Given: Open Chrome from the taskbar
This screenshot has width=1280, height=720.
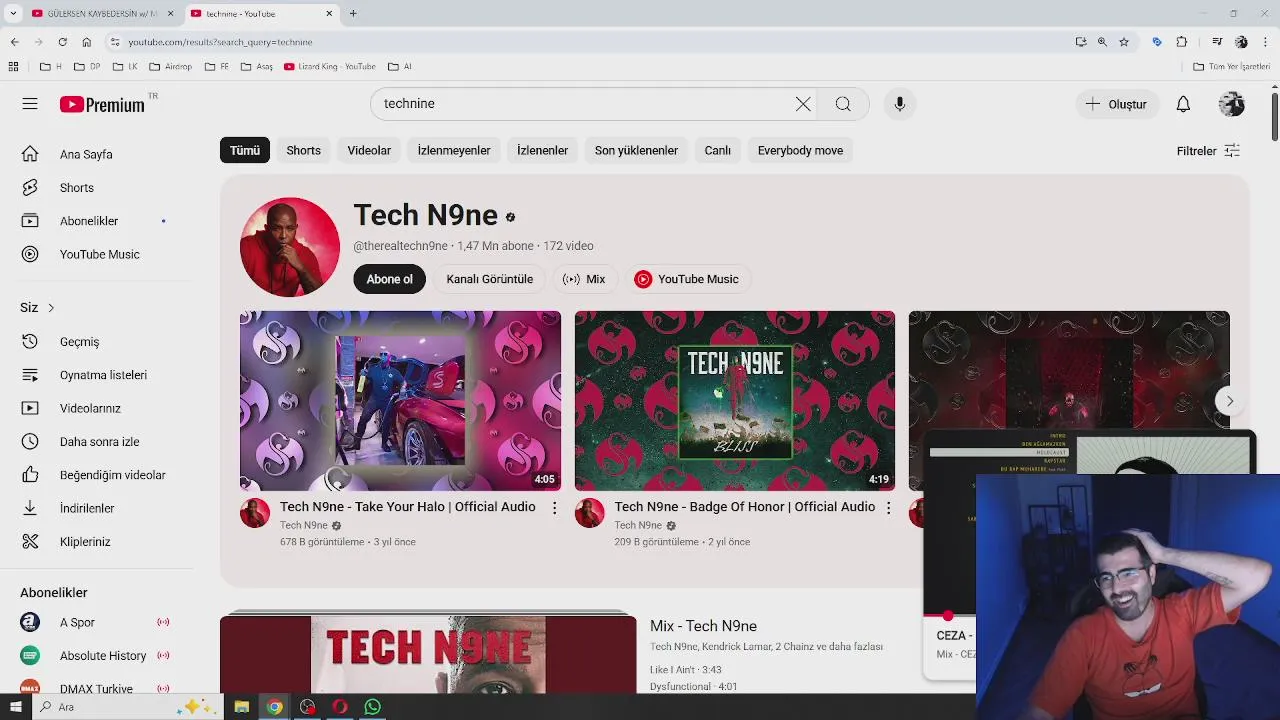Looking at the screenshot, I should pyautogui.click(x=274, y=707).
